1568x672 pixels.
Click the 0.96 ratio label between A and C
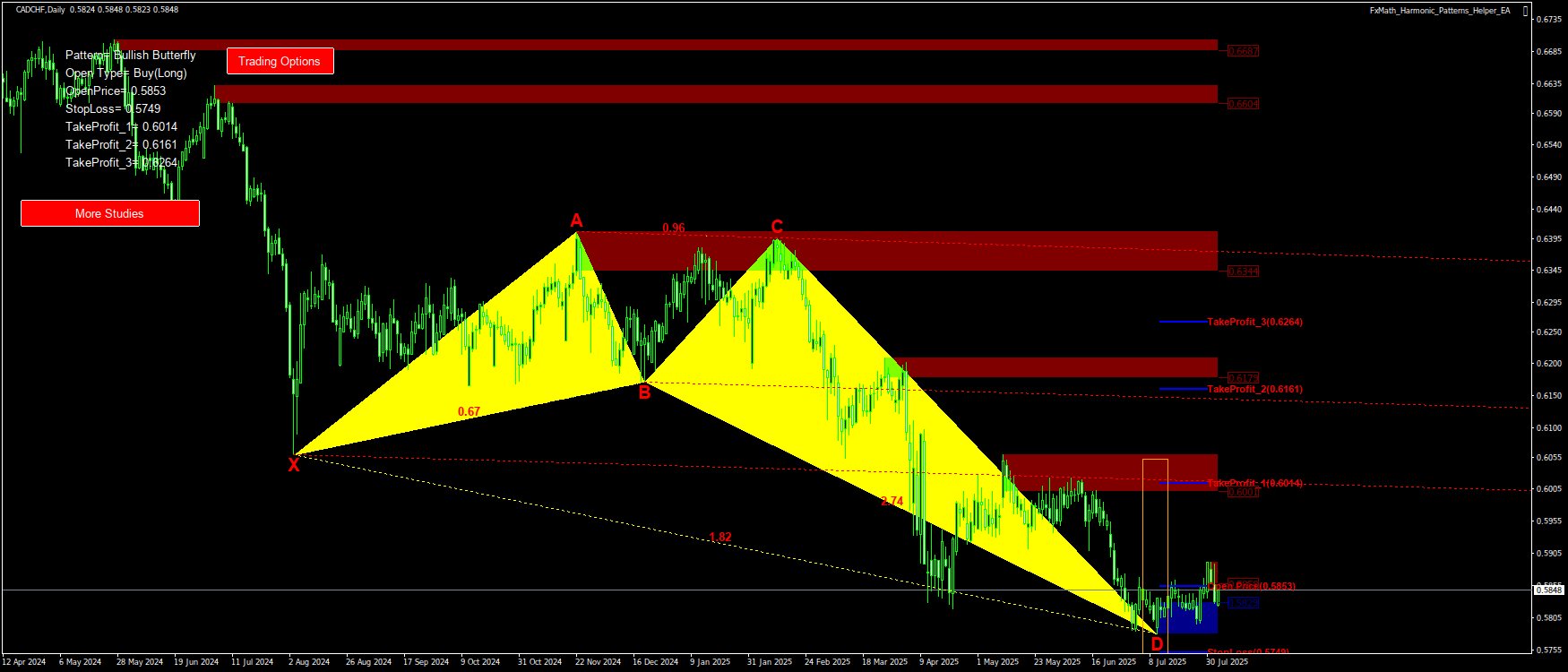(674, 228)
